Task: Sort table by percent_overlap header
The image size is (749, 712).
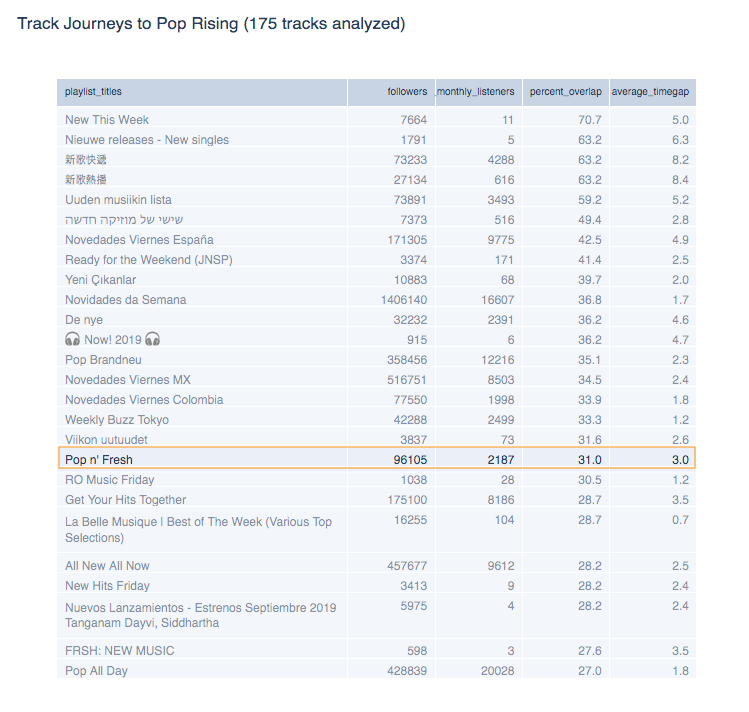Action: [565, 92]
